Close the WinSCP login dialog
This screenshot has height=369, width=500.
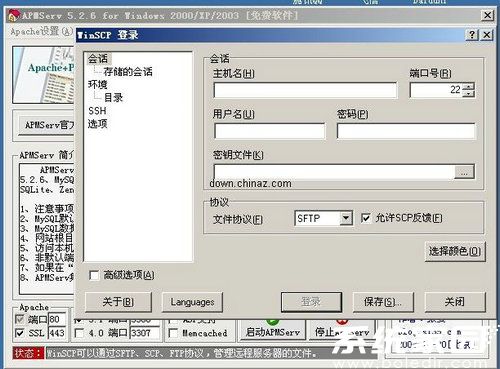click(x=487, y=35)
